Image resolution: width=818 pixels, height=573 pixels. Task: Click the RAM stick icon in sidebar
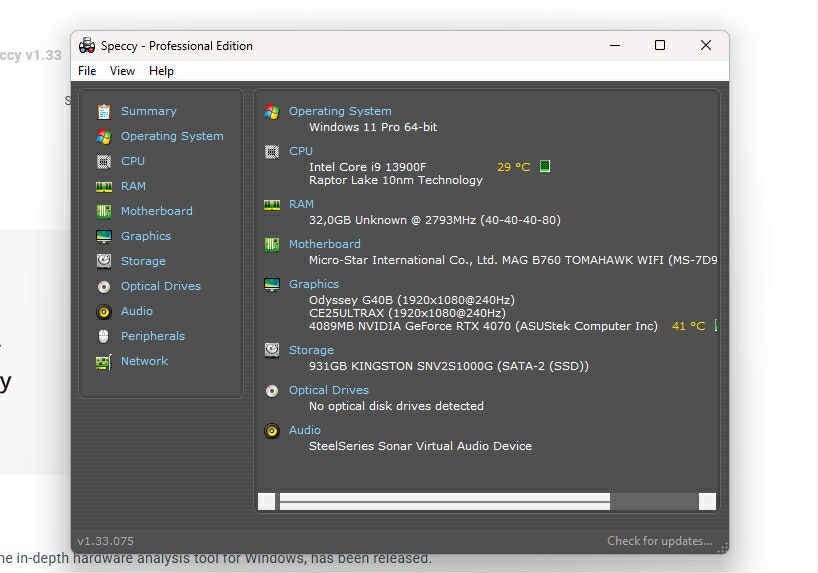click(x=104, y=186)
